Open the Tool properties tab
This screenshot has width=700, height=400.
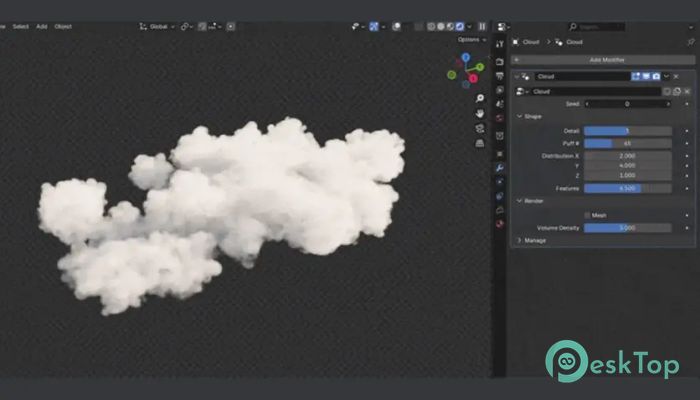pyautogui.click(x=500, y=43)
